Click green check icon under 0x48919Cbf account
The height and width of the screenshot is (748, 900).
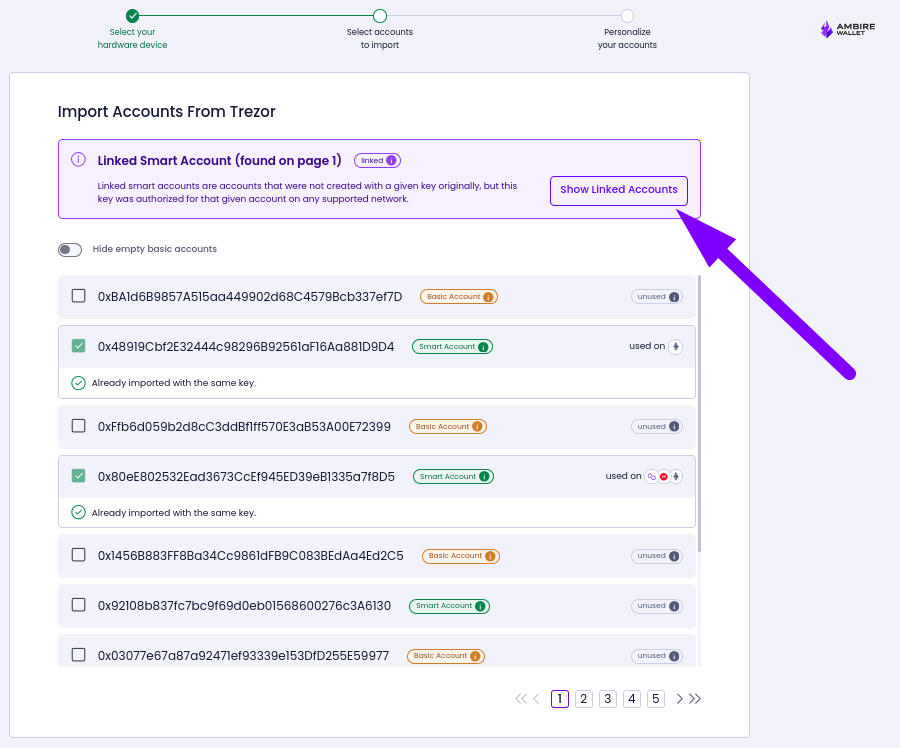tap(78, 383)
